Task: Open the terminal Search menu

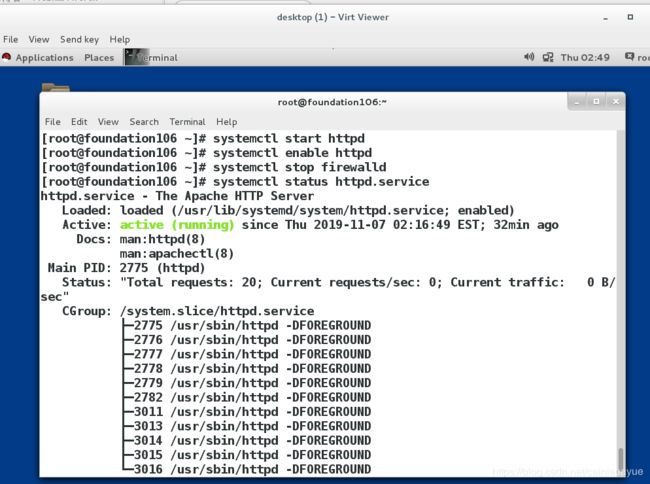Action: tap(144, 122)
